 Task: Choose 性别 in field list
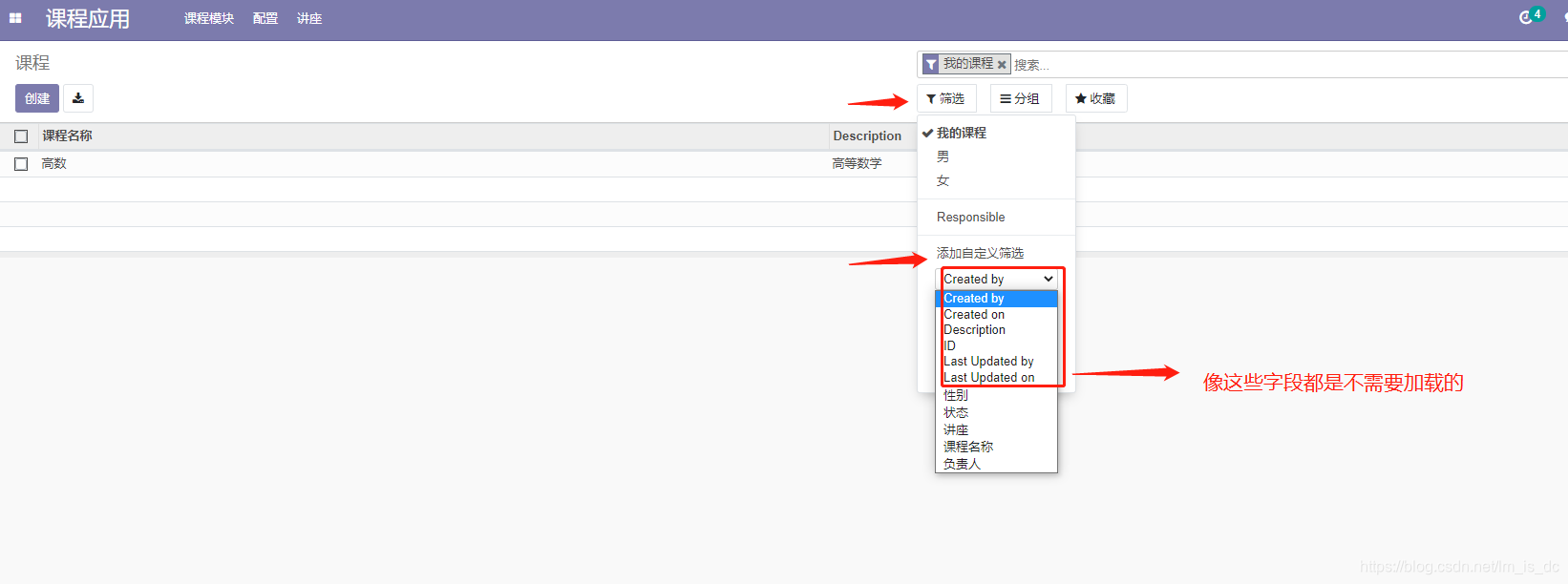(x=996, y=395)
